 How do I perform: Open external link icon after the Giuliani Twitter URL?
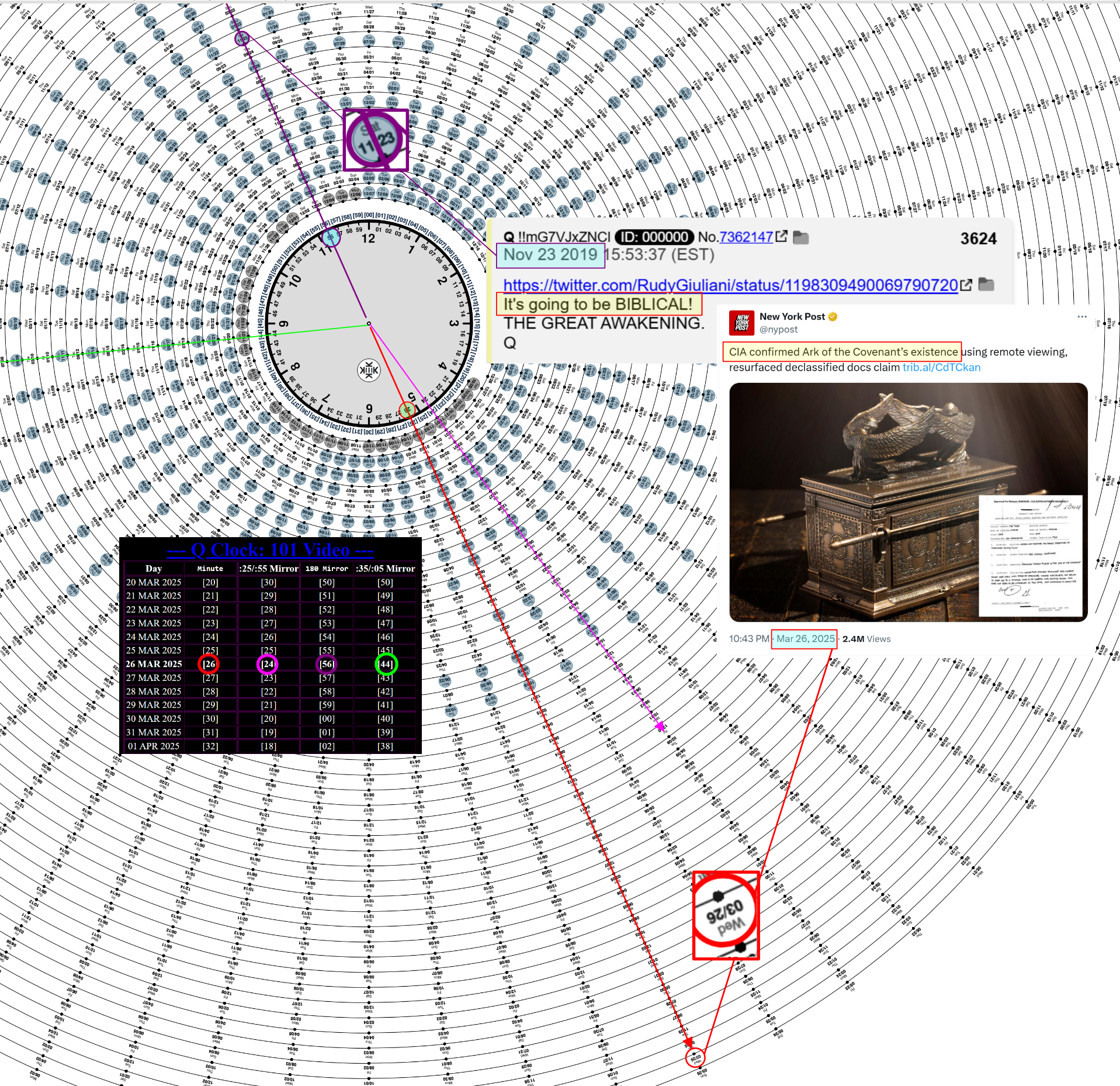point(966,285)
